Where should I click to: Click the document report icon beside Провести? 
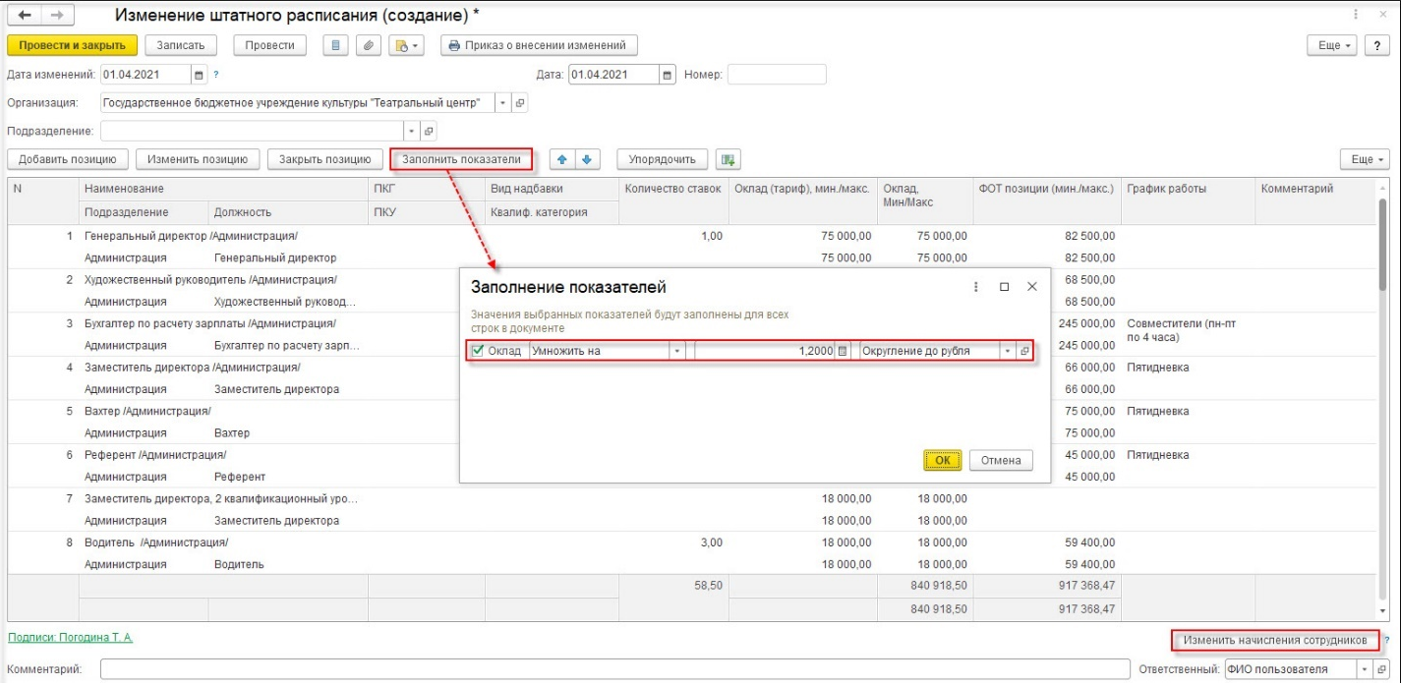337,45
